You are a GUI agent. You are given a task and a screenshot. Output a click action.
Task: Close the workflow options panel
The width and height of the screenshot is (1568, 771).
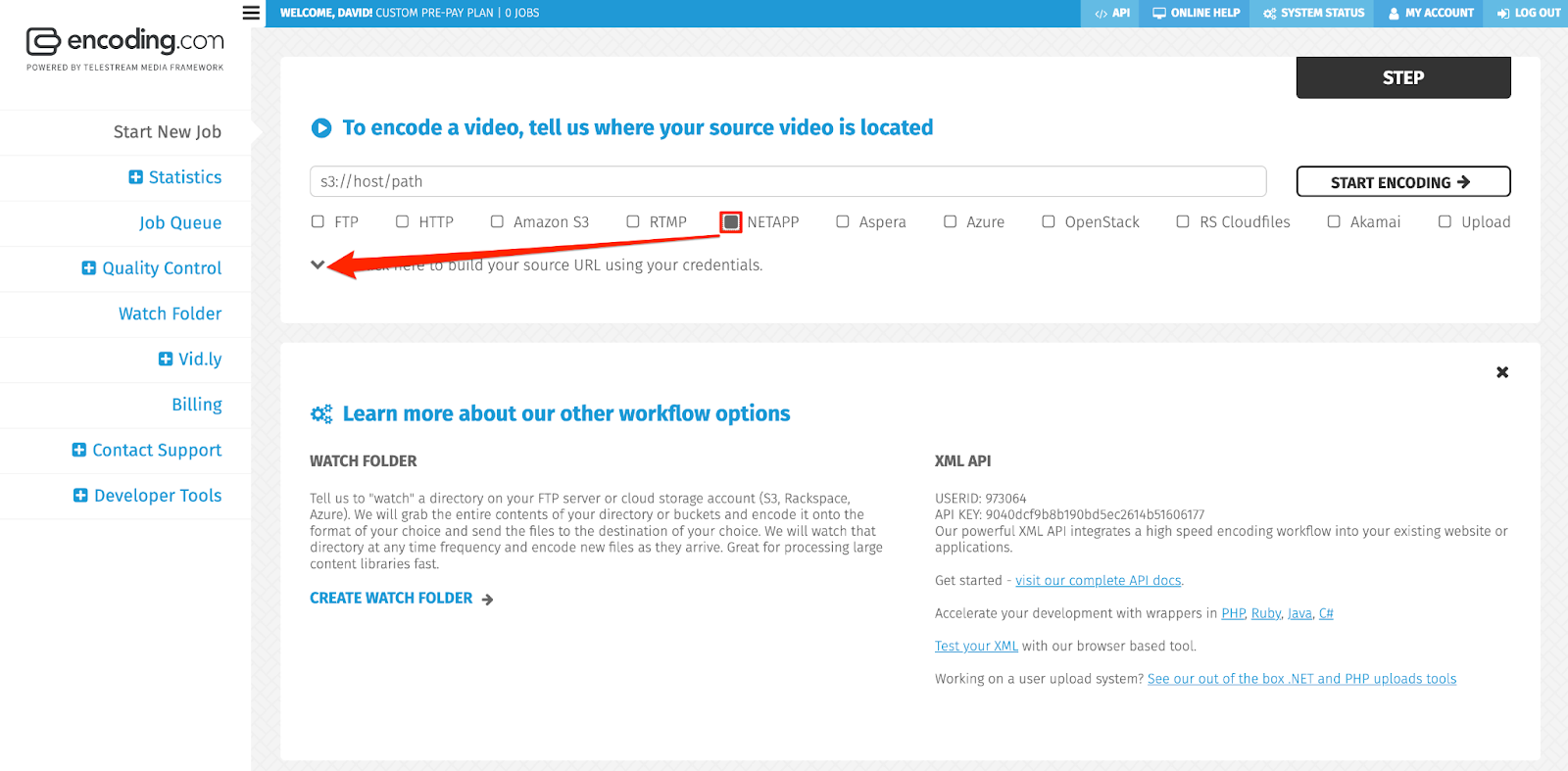click(x=1502, y=372)
